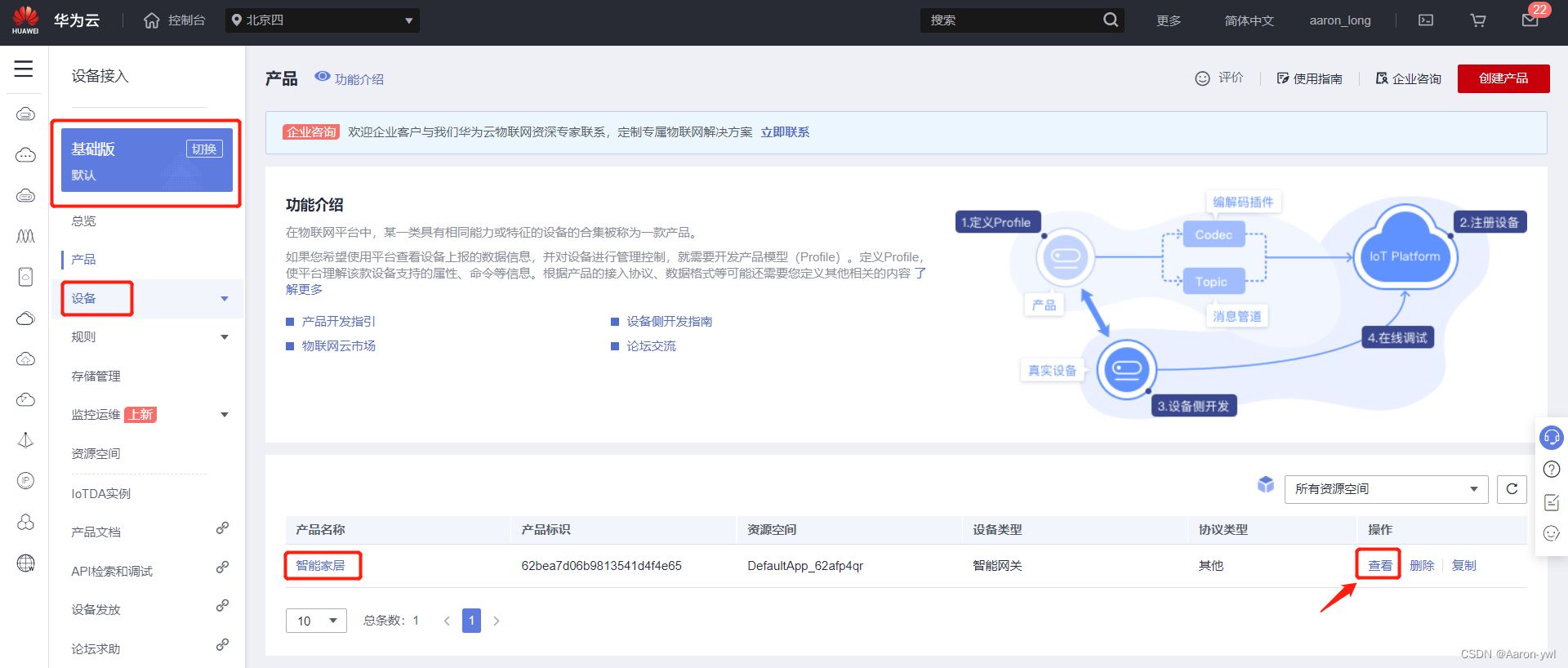The image size is (1568, 668).
Task: Click 切换 on the 基础版 card
Action: [204, 149]
